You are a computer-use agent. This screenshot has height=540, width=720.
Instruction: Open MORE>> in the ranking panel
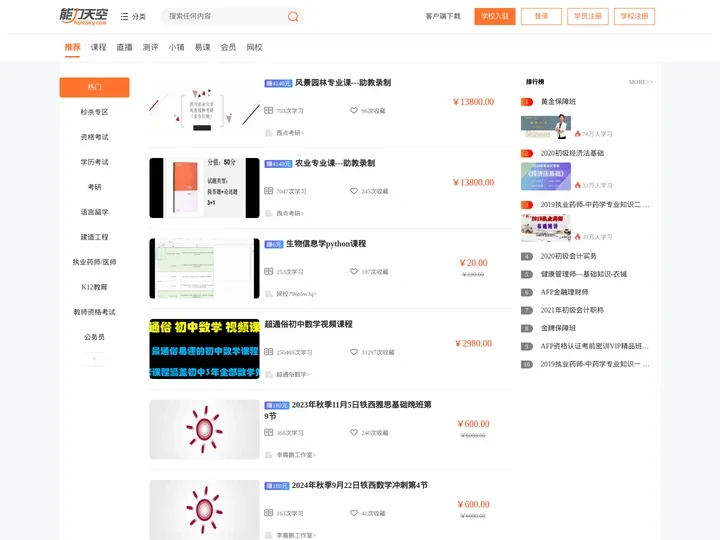(640, 82)
